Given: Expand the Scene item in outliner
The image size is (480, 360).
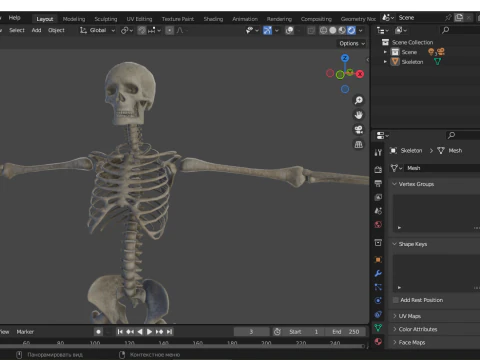Looking at the screenshot, I should coord(385,52).
